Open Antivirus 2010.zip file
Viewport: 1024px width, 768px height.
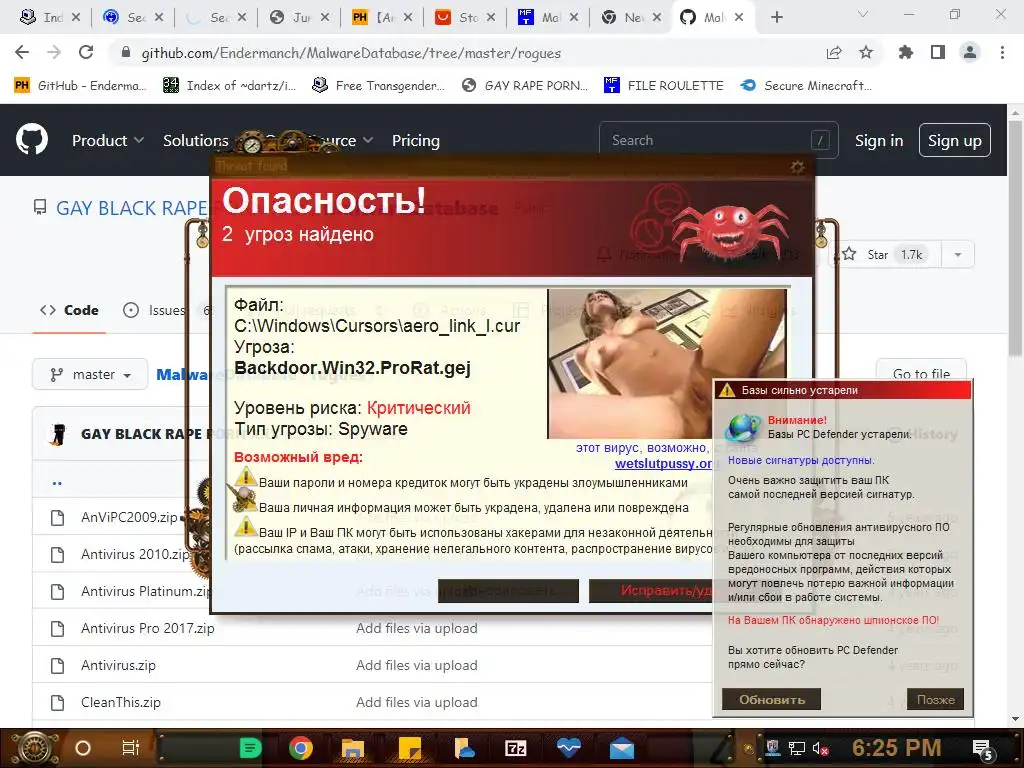pyautogui.click(x=135, y=554)
